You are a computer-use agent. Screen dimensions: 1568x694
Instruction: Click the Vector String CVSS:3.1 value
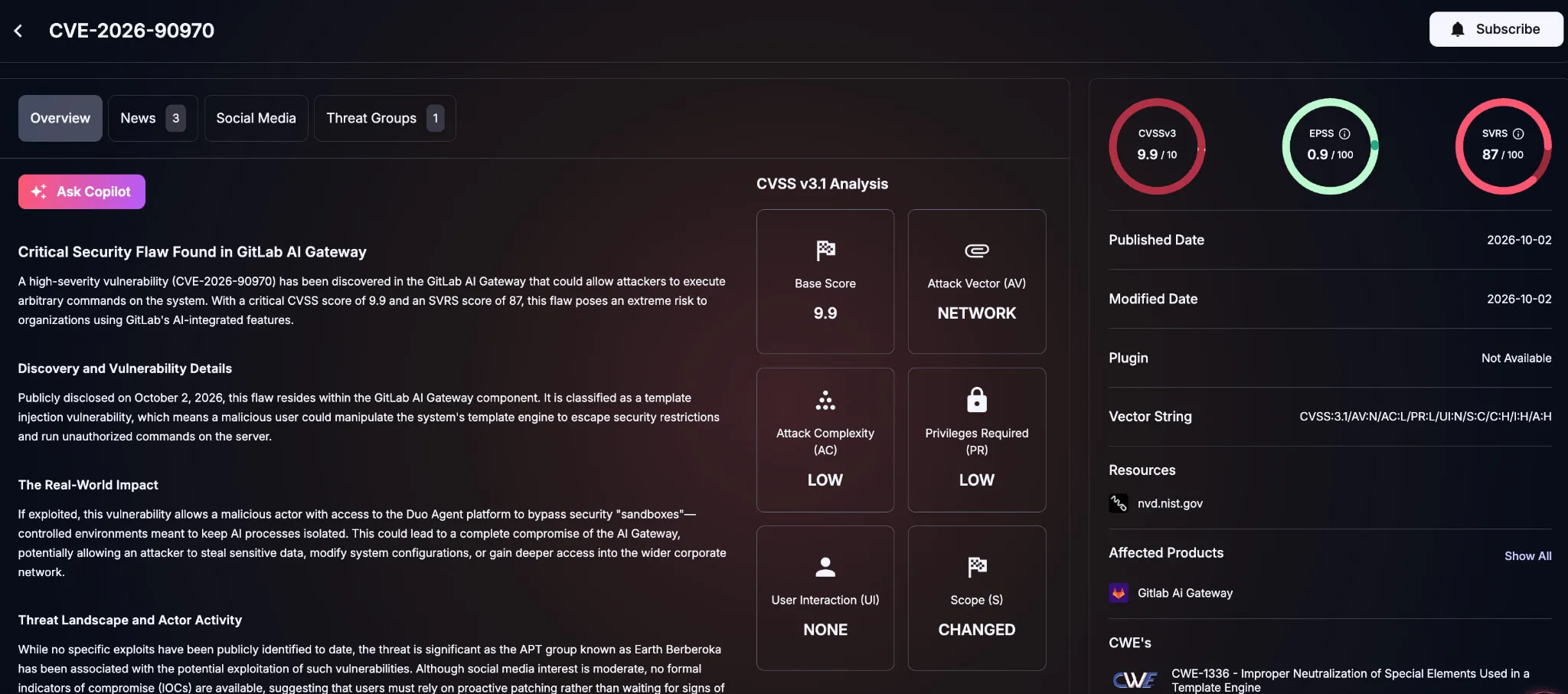pyautogui.click(x=1426, y=417)
